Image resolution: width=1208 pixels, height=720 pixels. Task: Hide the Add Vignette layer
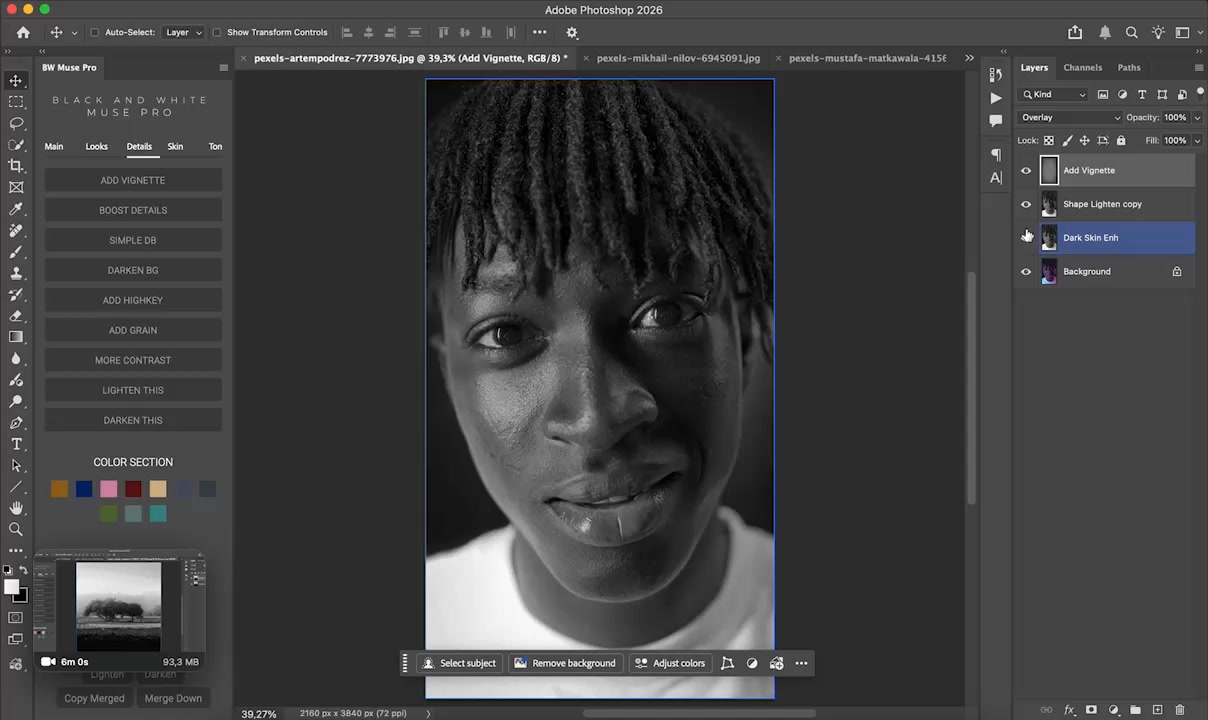pyautogui.click(x=1026, y=171)
